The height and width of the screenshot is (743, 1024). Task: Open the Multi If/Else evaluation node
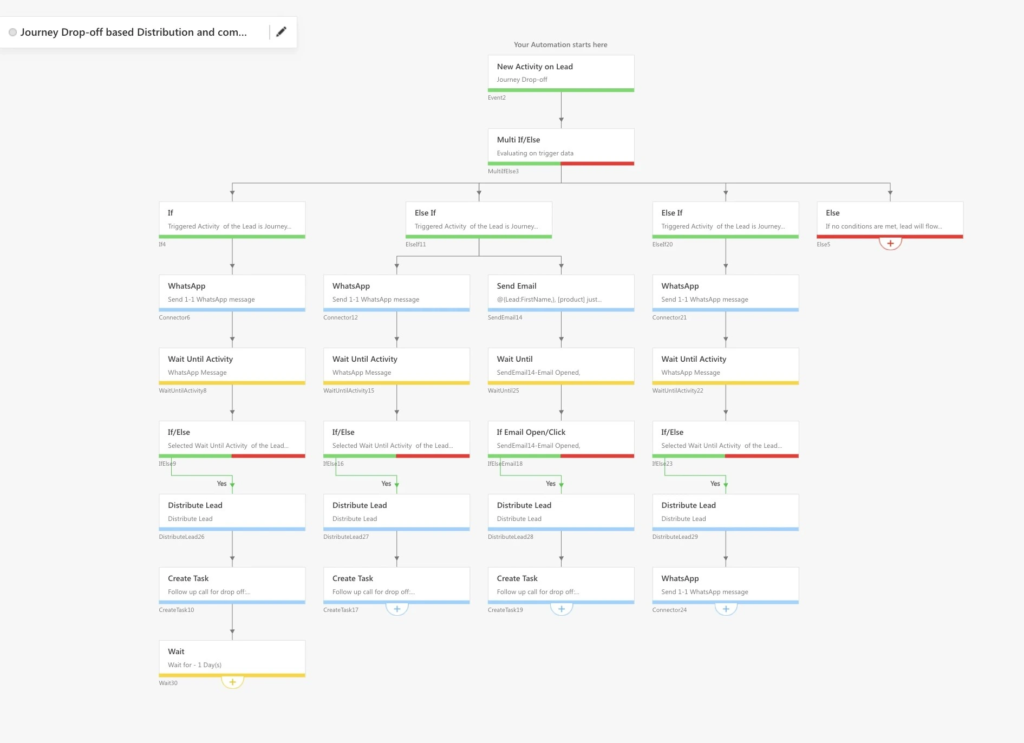[561, 145]
